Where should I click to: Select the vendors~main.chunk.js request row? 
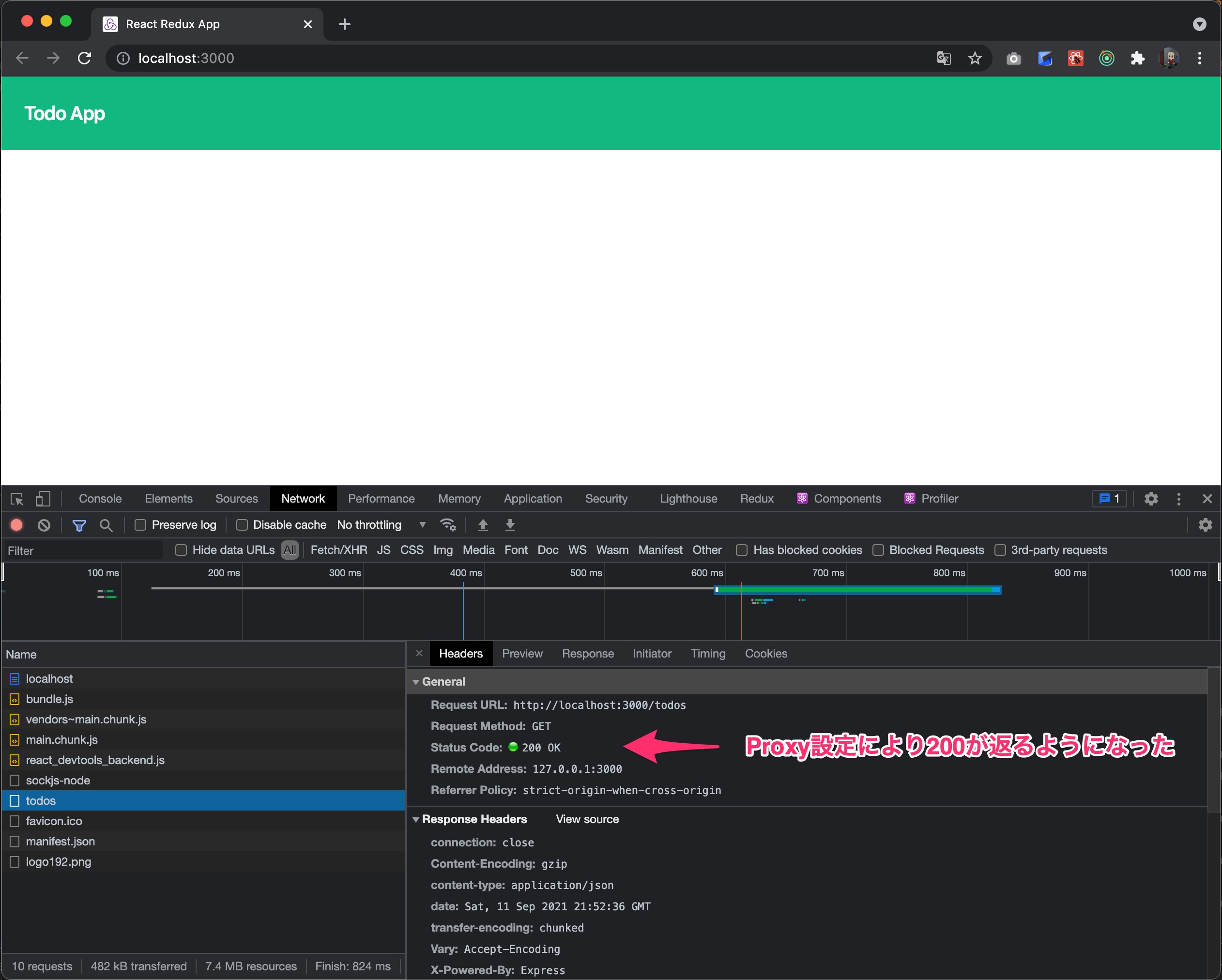pos(203,720)
